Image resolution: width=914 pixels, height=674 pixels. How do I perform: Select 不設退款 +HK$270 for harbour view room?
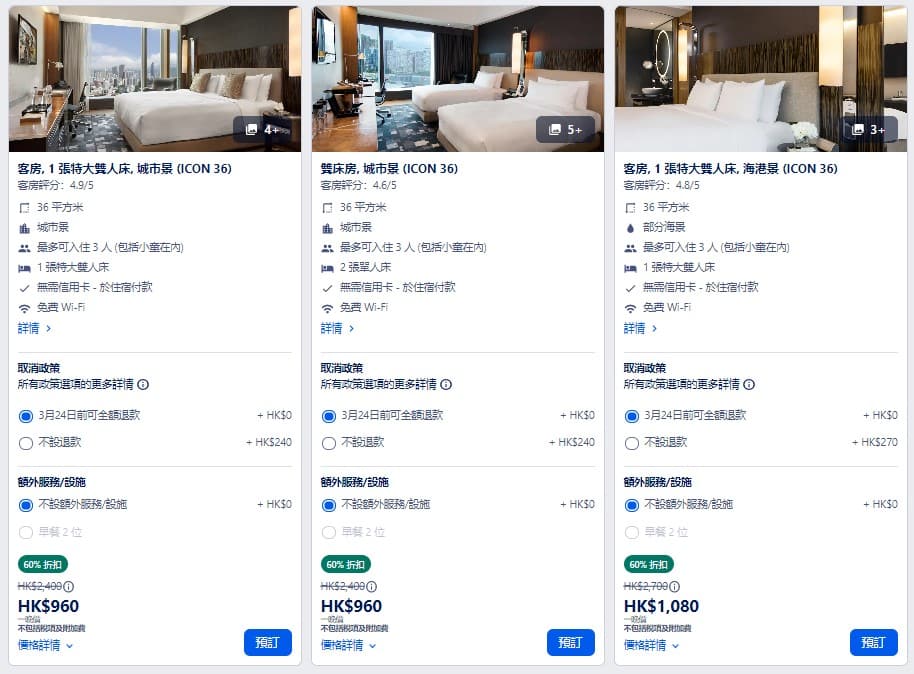coord(632,443)
